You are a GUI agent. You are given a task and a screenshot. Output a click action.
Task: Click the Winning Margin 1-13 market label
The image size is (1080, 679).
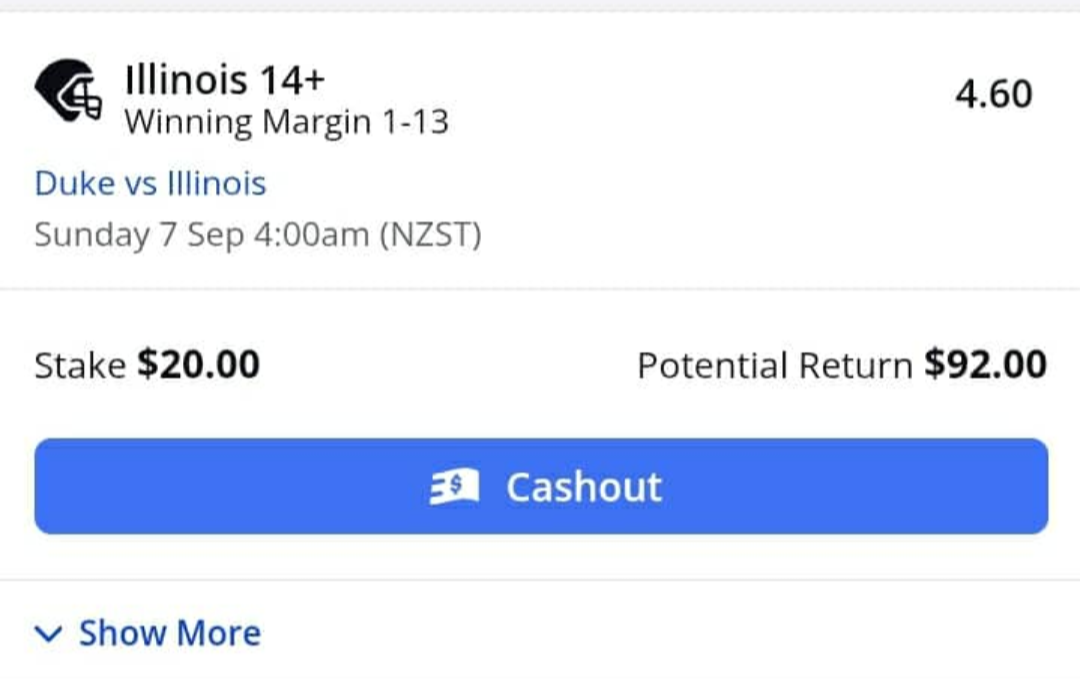coord(286,123)
